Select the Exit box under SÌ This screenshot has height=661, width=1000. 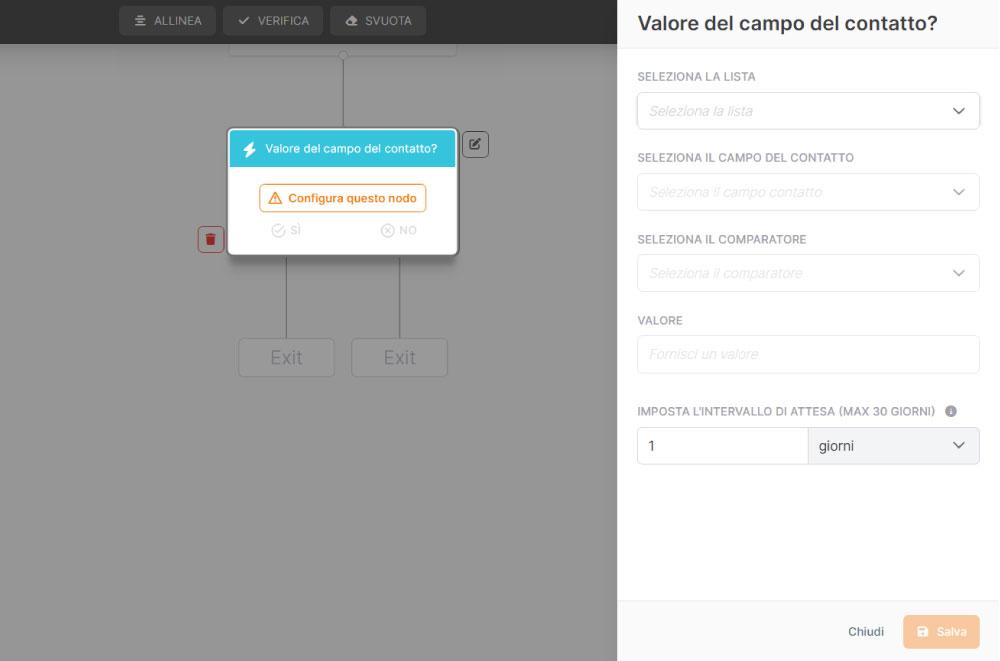(x=286, y=357)
